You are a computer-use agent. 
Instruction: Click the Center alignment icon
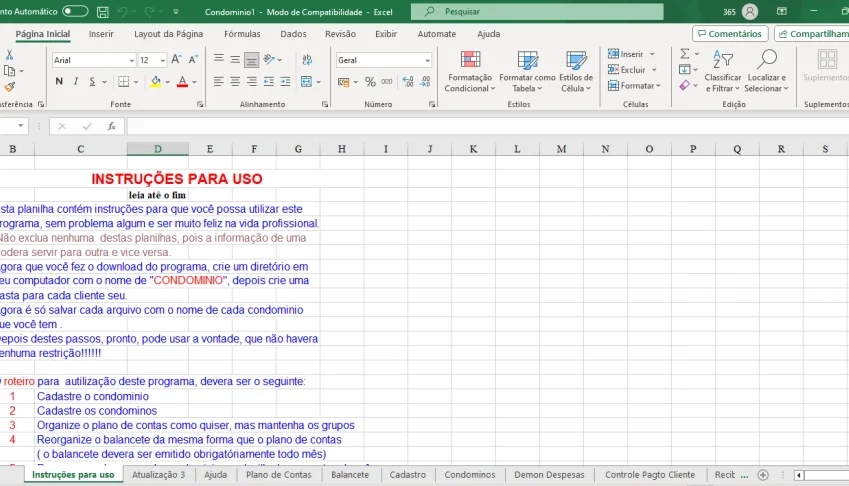coord(235,82)
